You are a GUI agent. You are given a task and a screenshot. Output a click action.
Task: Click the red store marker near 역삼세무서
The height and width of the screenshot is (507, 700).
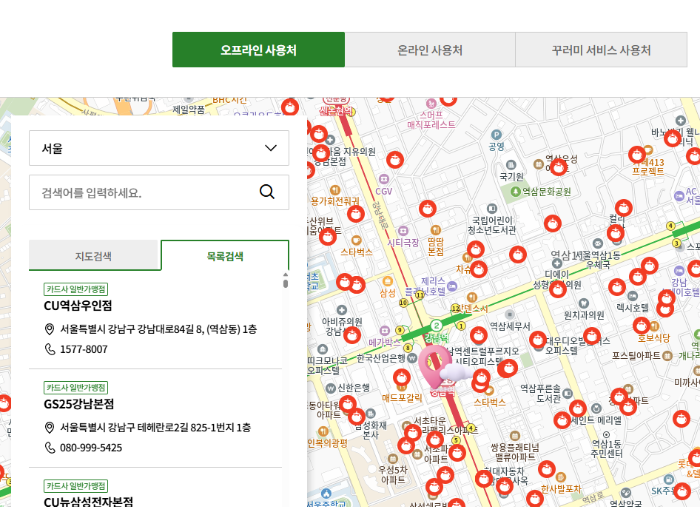pyautogui.click(x=479, y=336)
